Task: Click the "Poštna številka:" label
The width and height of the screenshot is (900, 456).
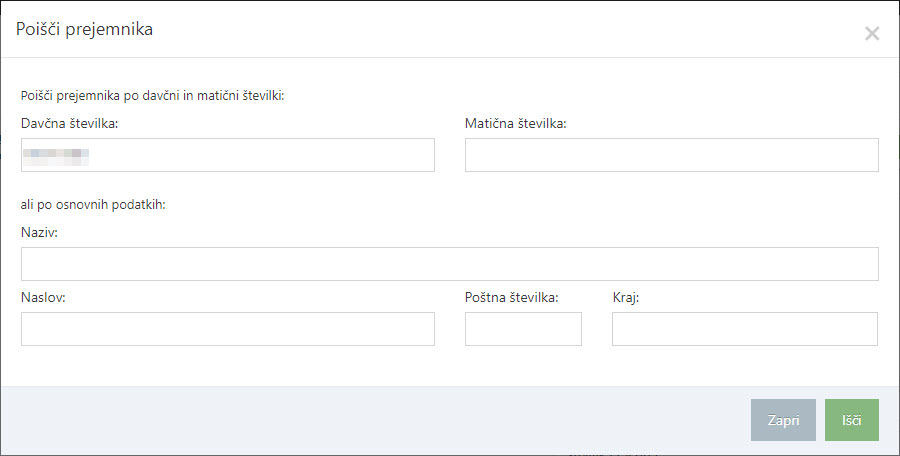Action: (x=511, y=298)
